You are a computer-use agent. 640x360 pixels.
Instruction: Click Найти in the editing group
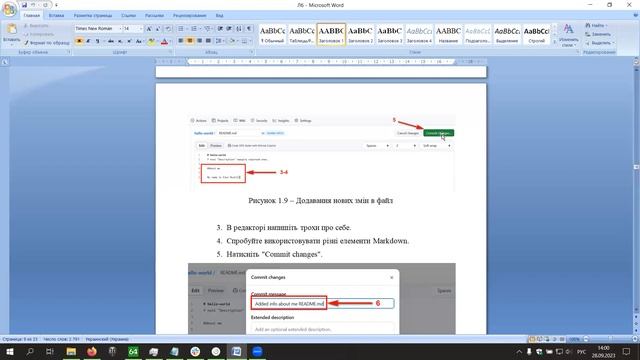click(596, 25)
